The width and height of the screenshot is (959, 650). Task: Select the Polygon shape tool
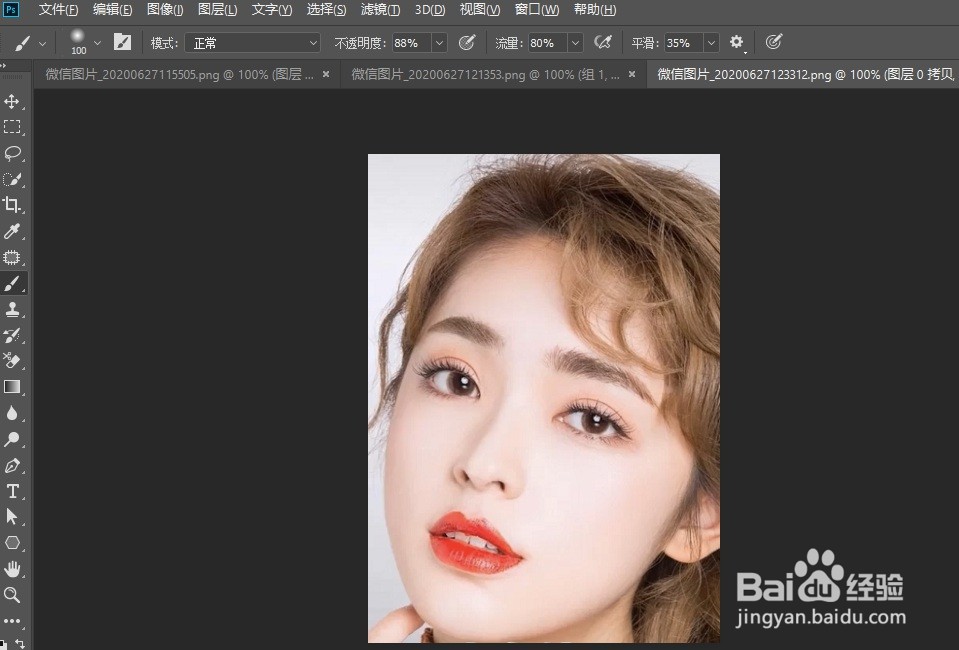[12, 543]
